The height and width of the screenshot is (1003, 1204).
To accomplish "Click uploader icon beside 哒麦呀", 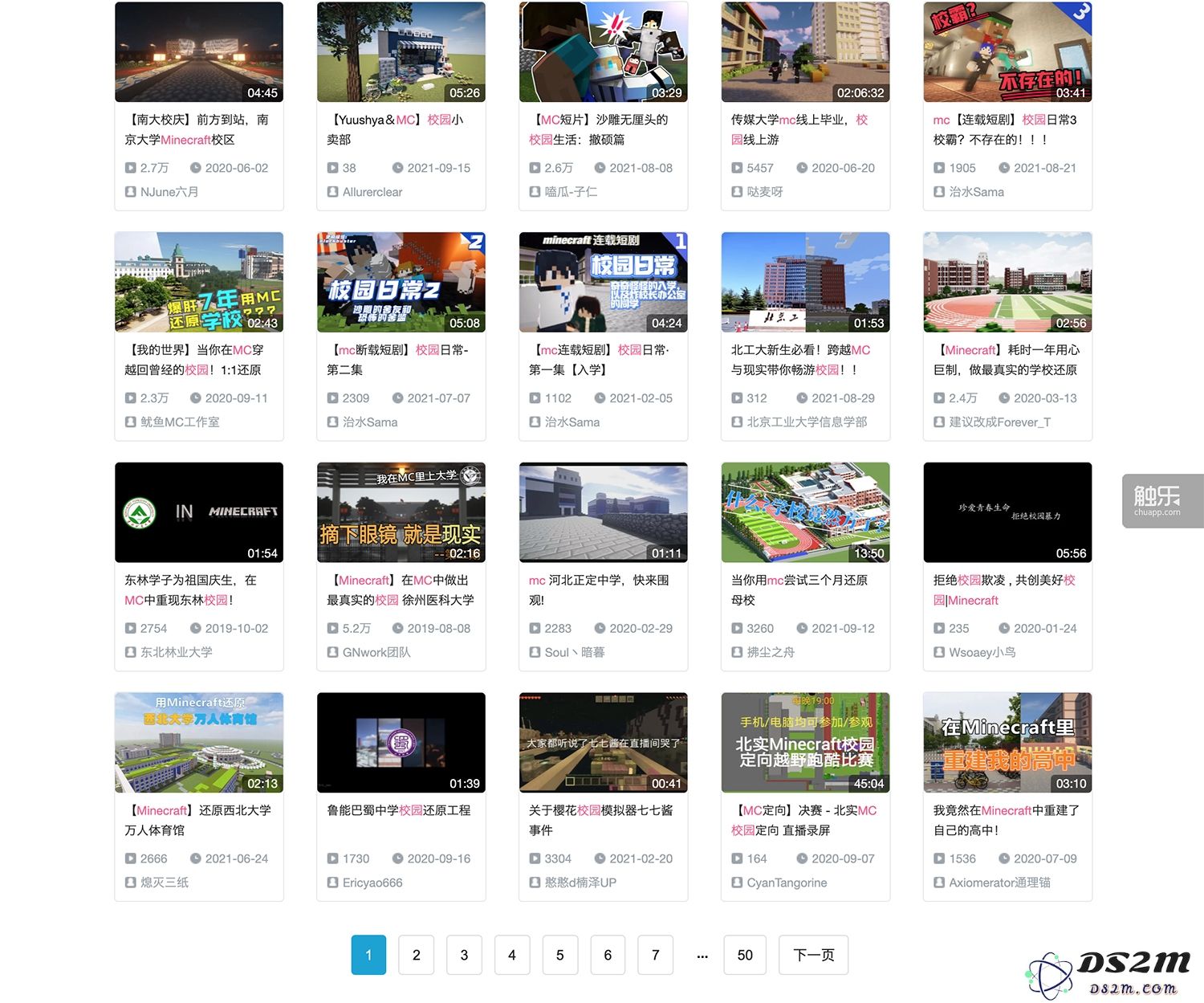I will point(737,192).
